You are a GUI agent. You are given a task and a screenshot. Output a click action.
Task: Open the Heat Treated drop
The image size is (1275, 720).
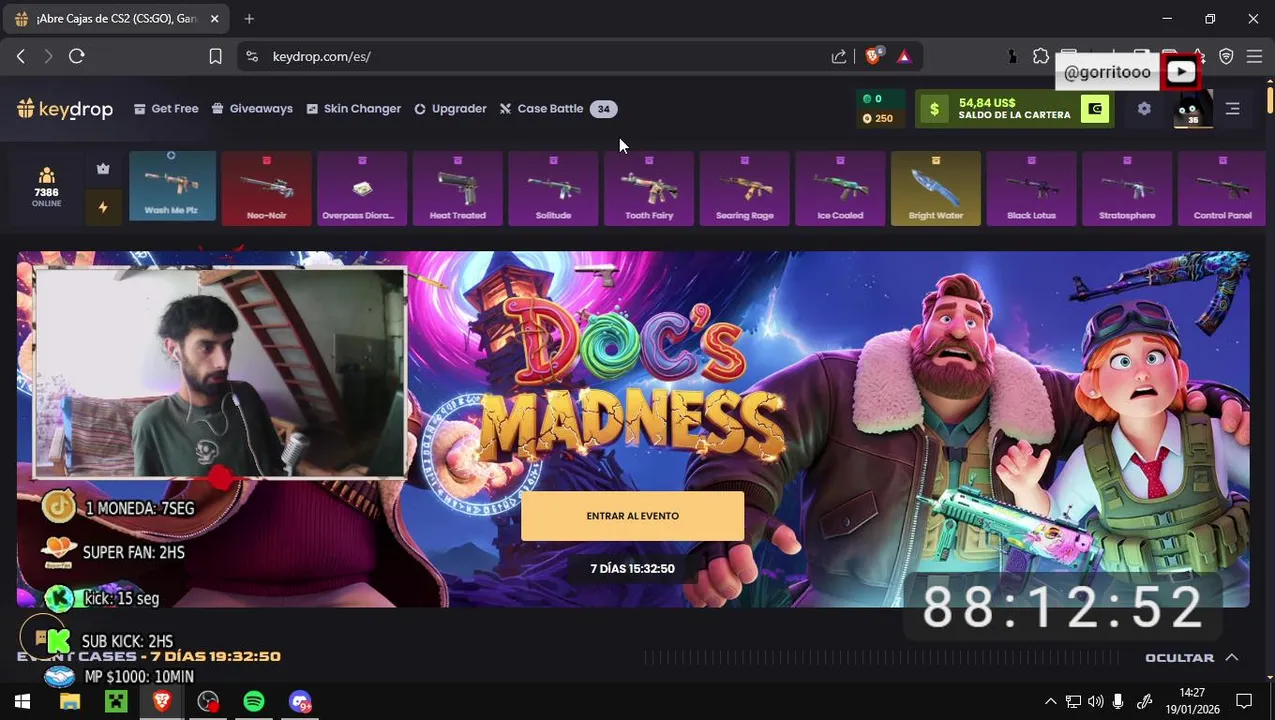pyautogui.click(x=457, y=188)
